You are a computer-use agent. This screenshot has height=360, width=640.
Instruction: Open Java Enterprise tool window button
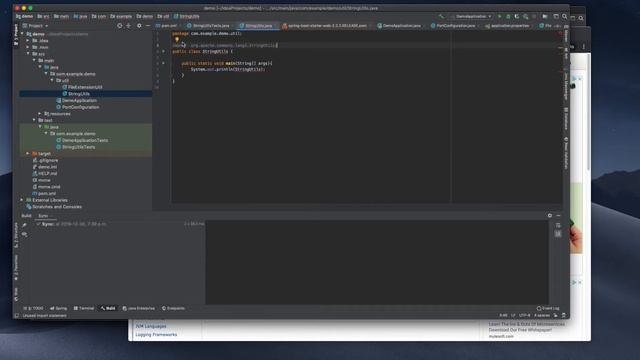[139, 308]
